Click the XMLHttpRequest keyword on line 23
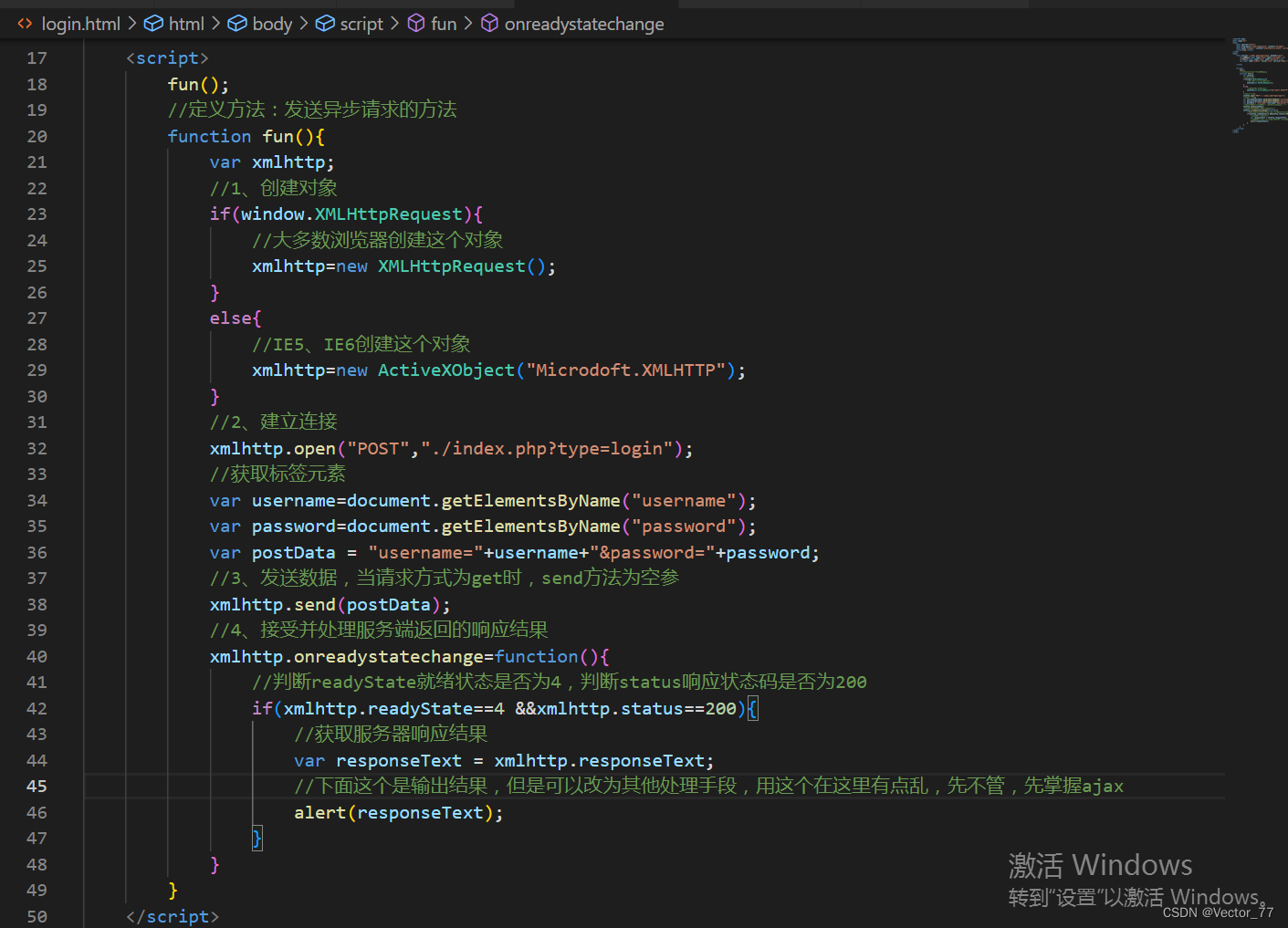This screenshot has width=1288, height=928. coord(388,214)
